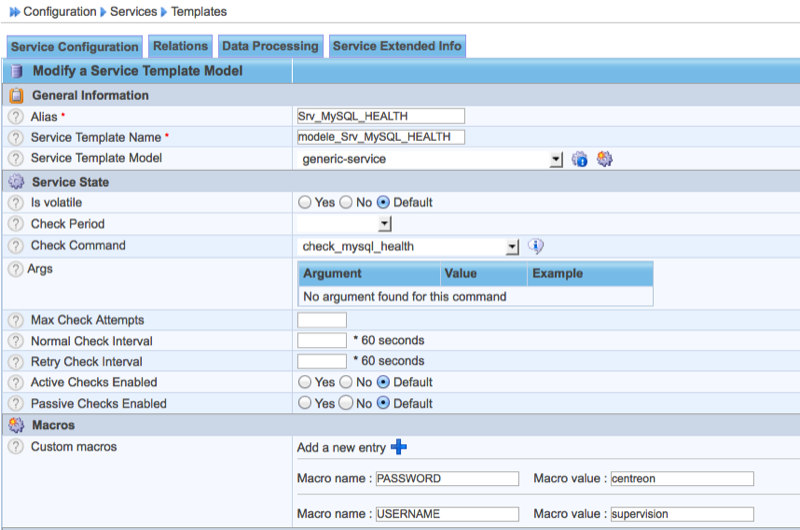Open the Data Processing tab
The height and width of the screenshot is (530, 800).
[270, 46]
